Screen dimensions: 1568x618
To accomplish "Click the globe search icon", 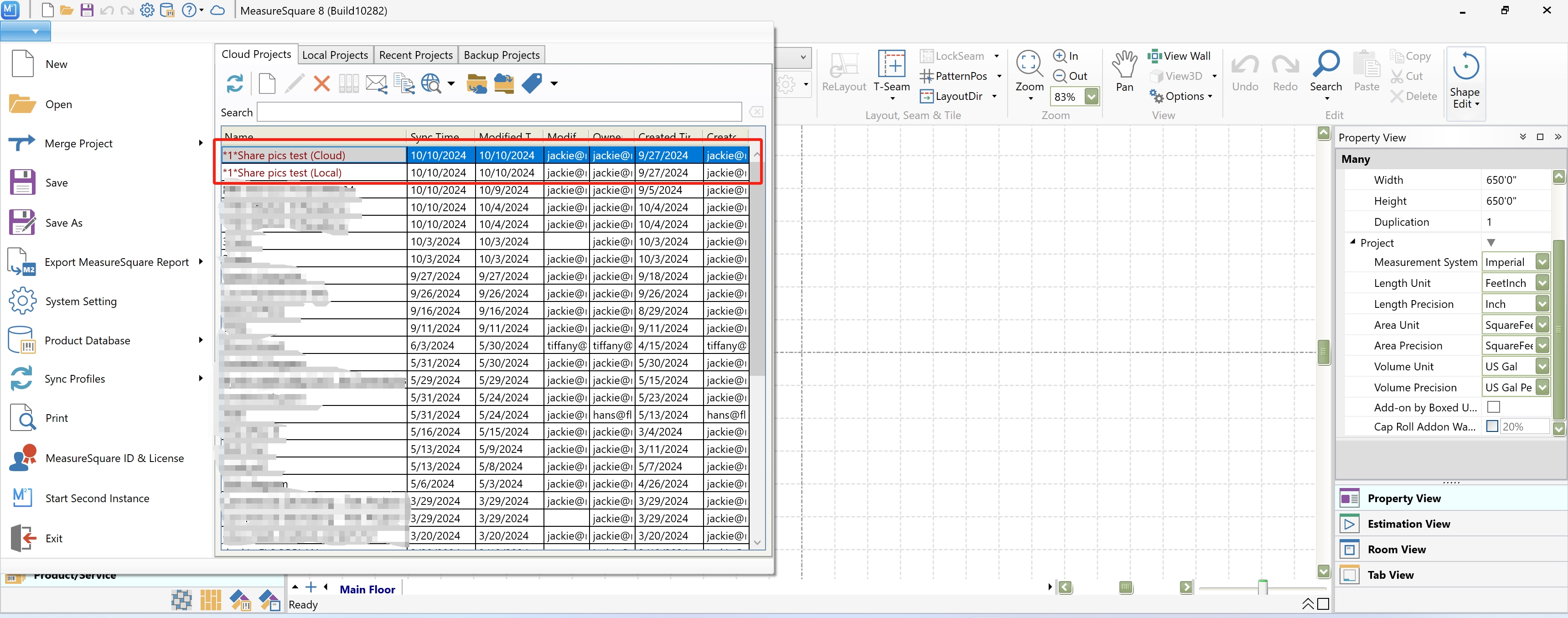I will point(431,83).
